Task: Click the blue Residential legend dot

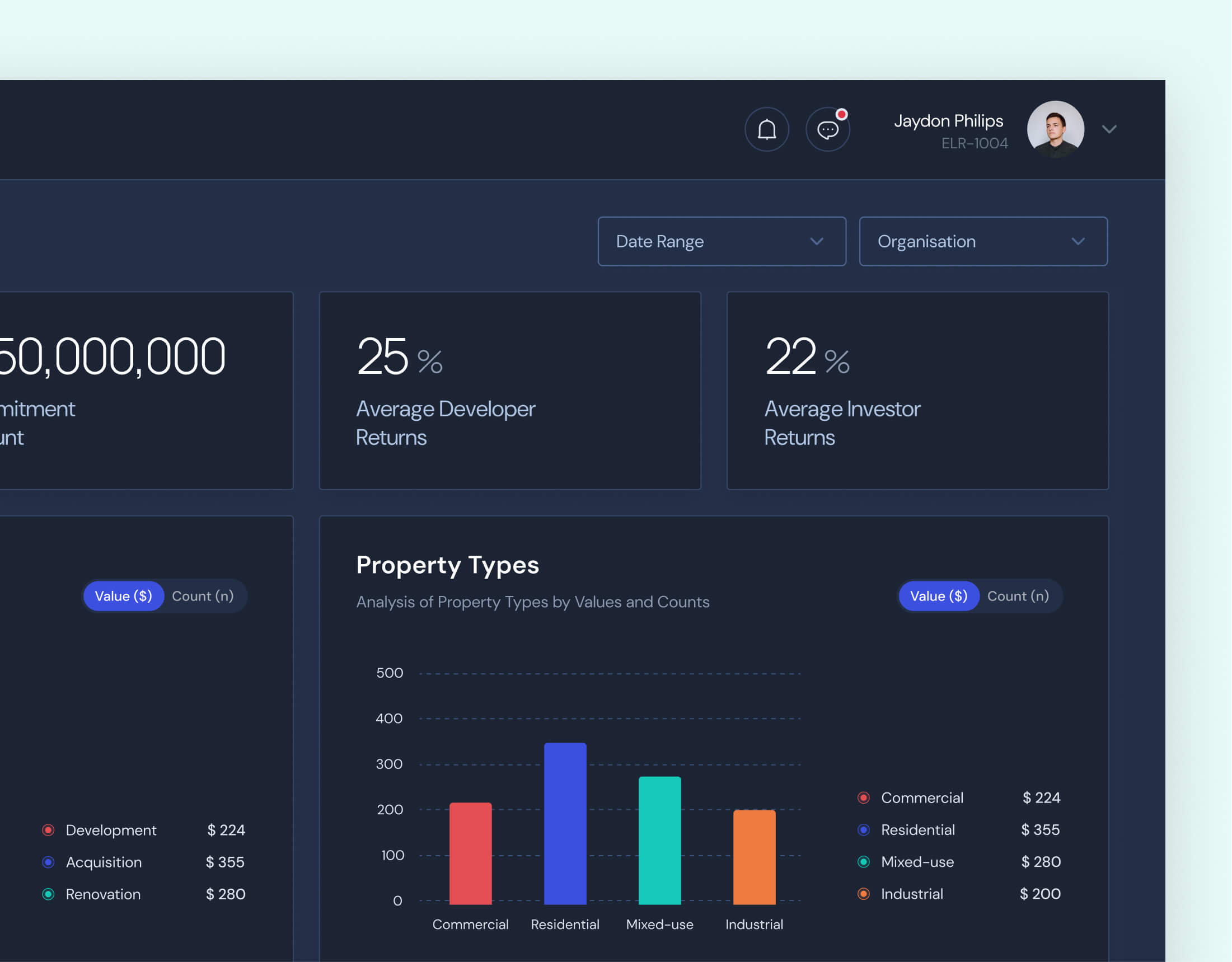Action: [863, 830]
